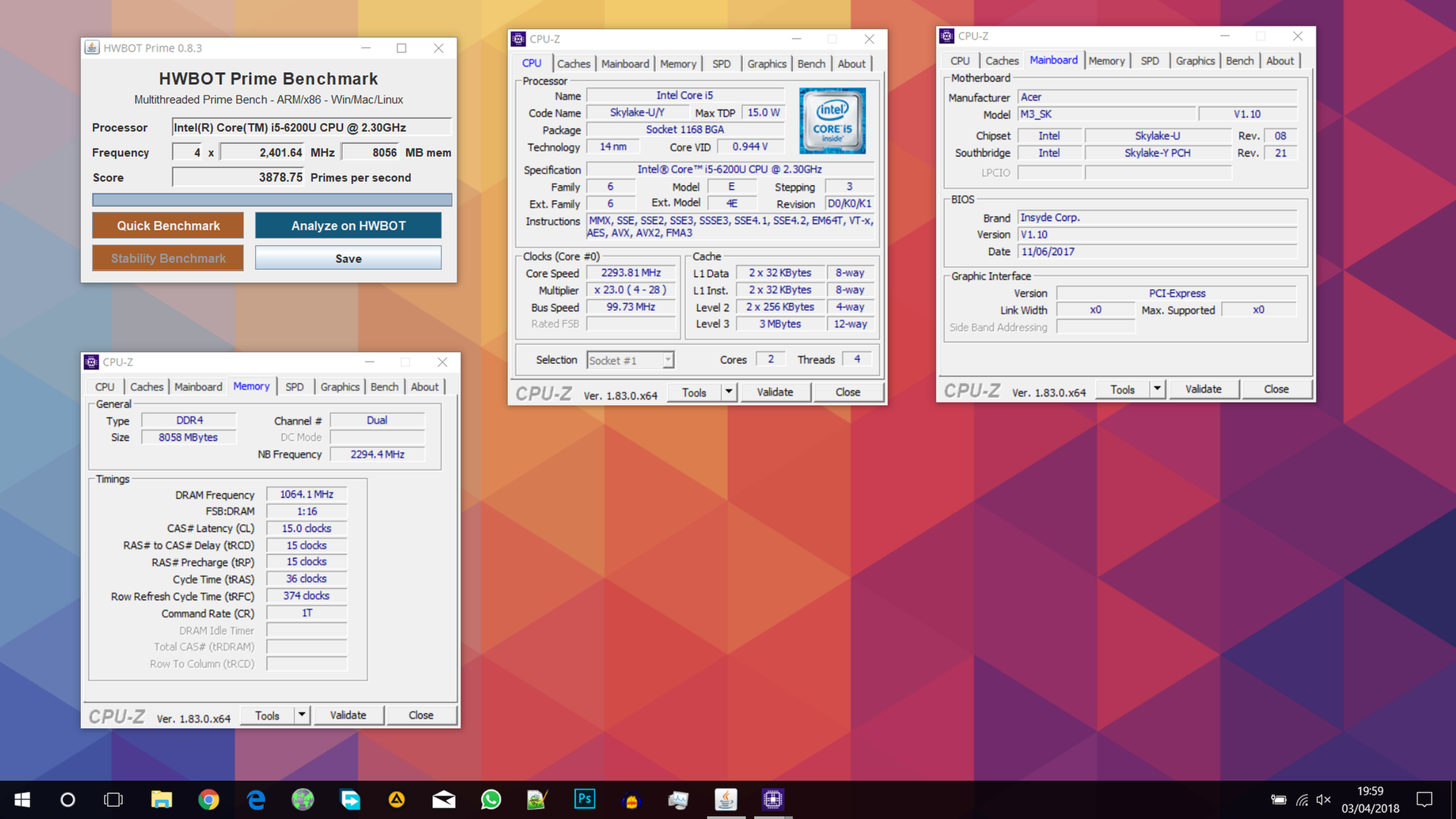This screenshot has width=1456, height=819.
Task: Open the Action Center notifications icon
Action: pyautogui.click(x=1425, y=799)
